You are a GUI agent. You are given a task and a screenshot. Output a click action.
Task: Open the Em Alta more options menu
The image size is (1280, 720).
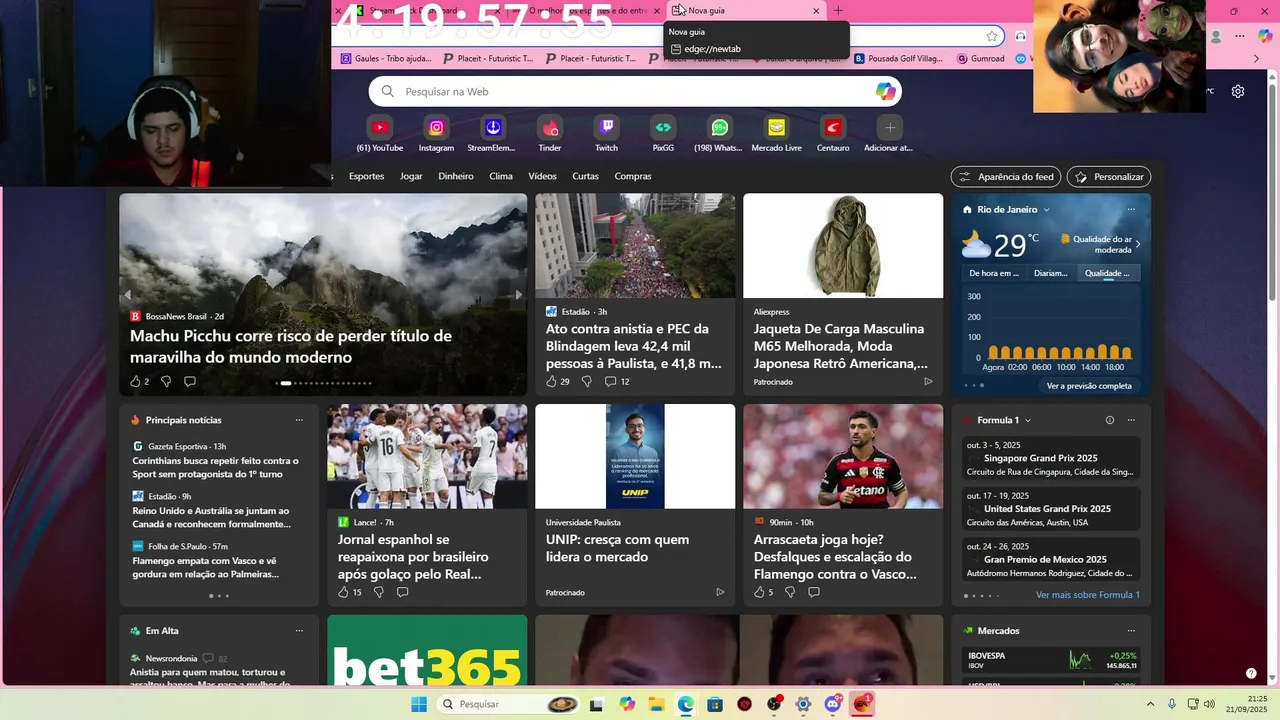[x=299, y=631]
